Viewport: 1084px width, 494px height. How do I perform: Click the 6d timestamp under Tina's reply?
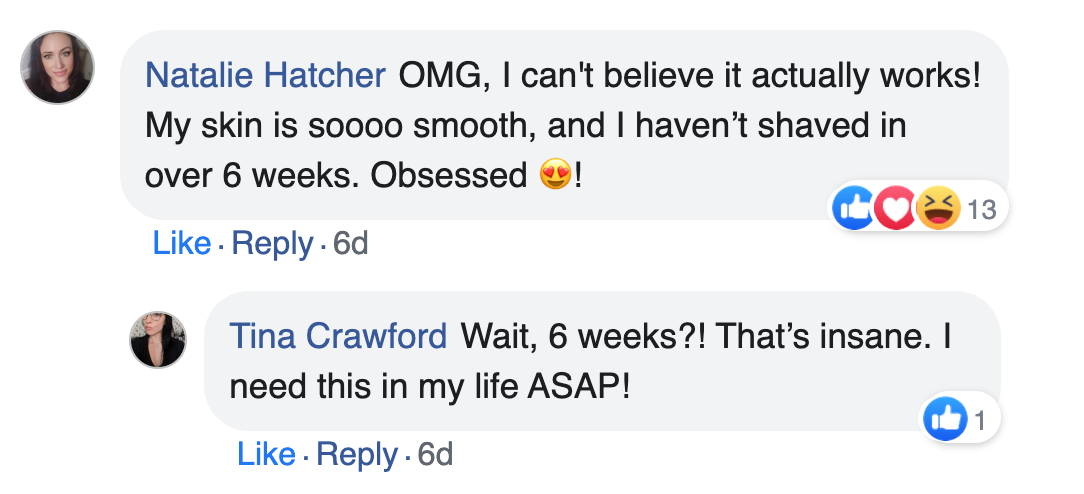[x=435, y=455]
